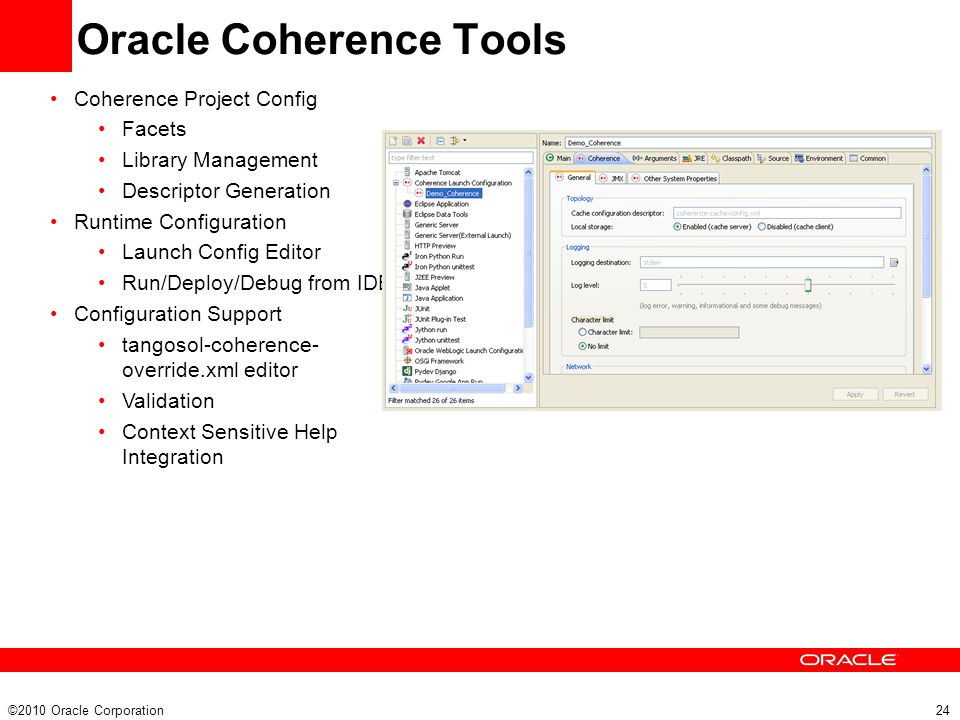
Task: Click the tree list scroll-down arrow
Action: pos(528,378)
